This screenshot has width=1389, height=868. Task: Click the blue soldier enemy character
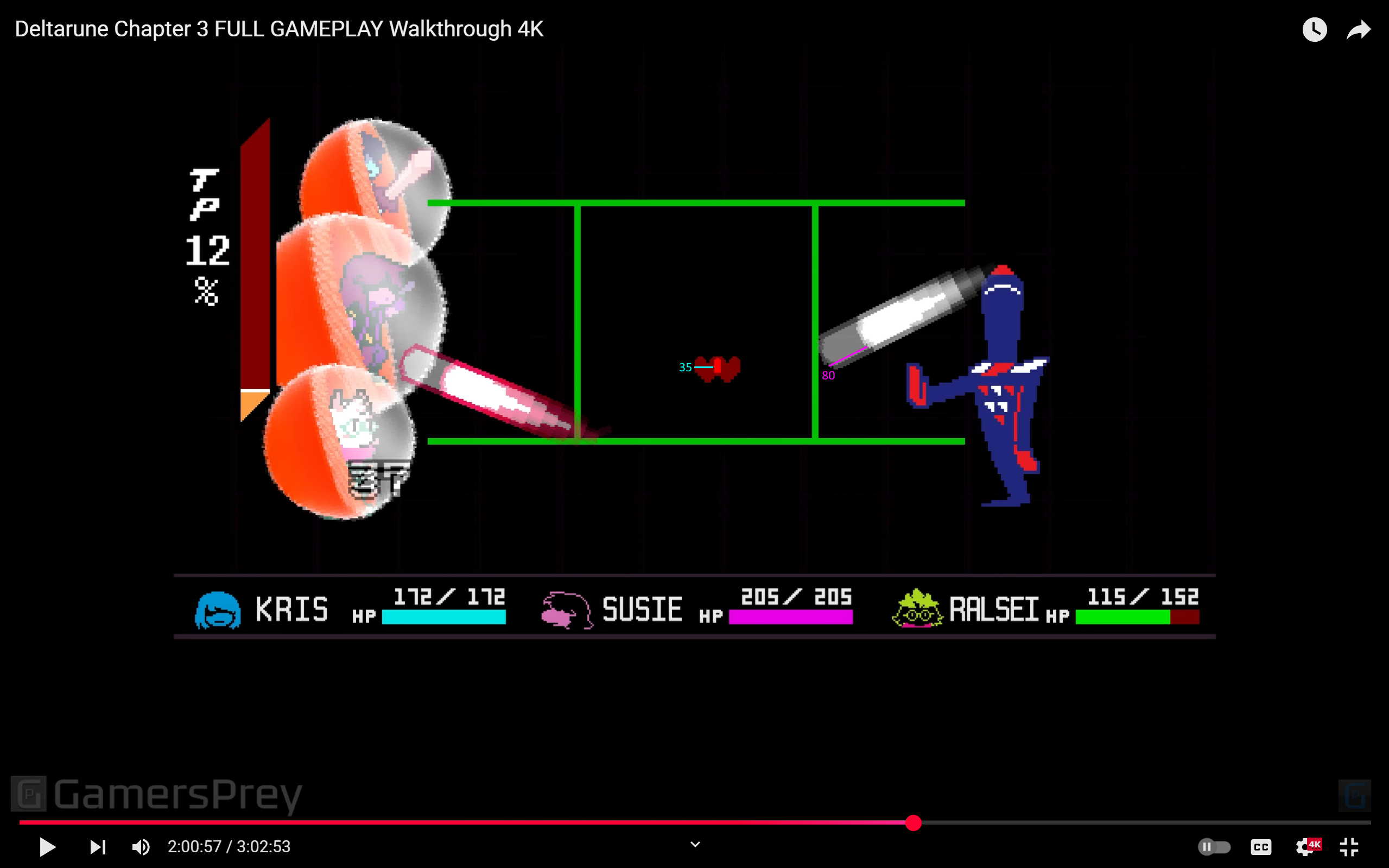coord(979,386)
